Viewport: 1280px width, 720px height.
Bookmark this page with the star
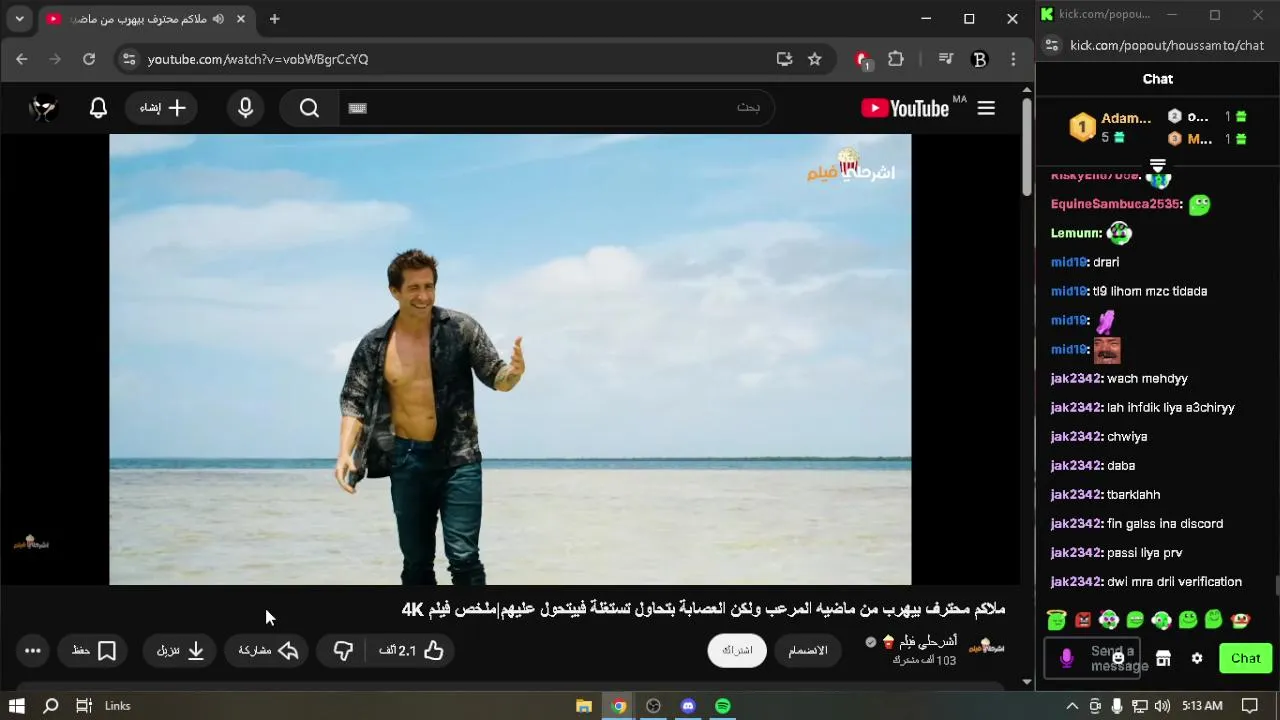click(x=815, y=59)
